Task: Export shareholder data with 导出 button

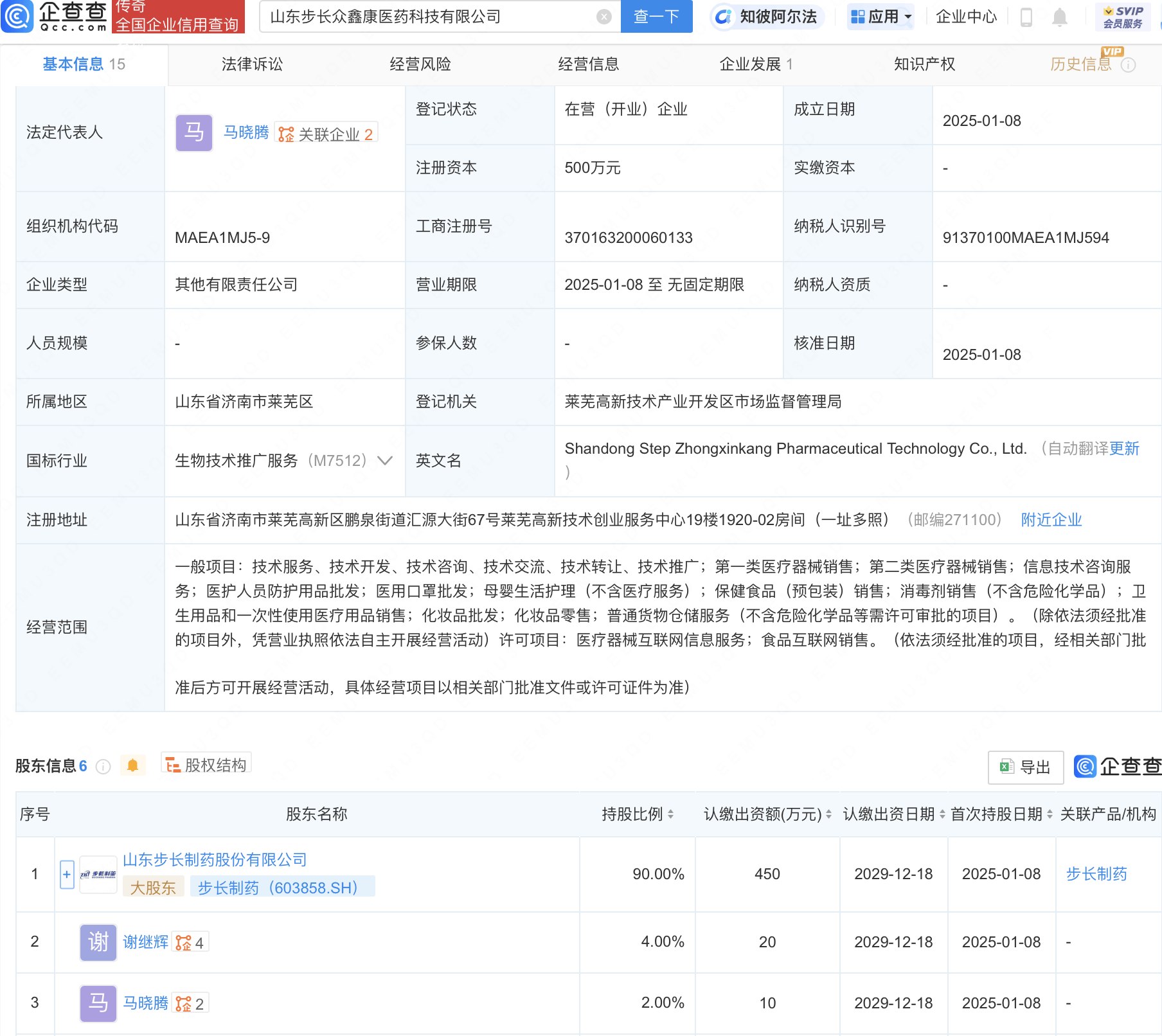Action: click(1026, 767)
